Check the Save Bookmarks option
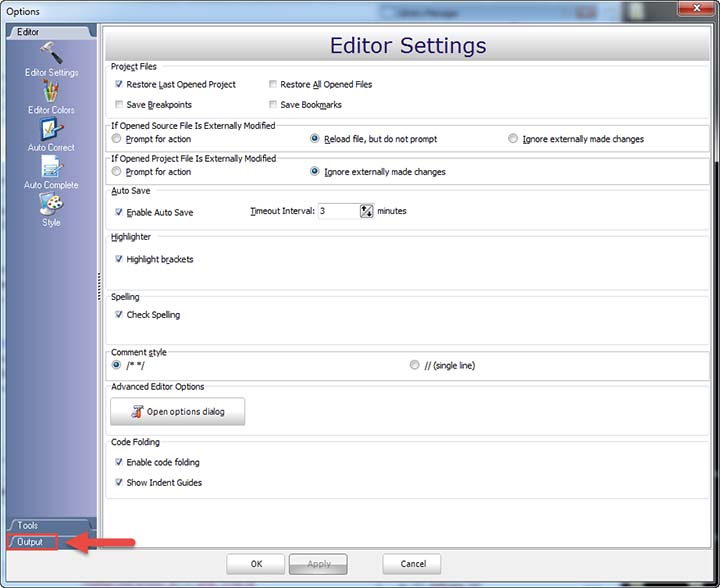Screen dimensions: 720x588 [x=273, y=105]
